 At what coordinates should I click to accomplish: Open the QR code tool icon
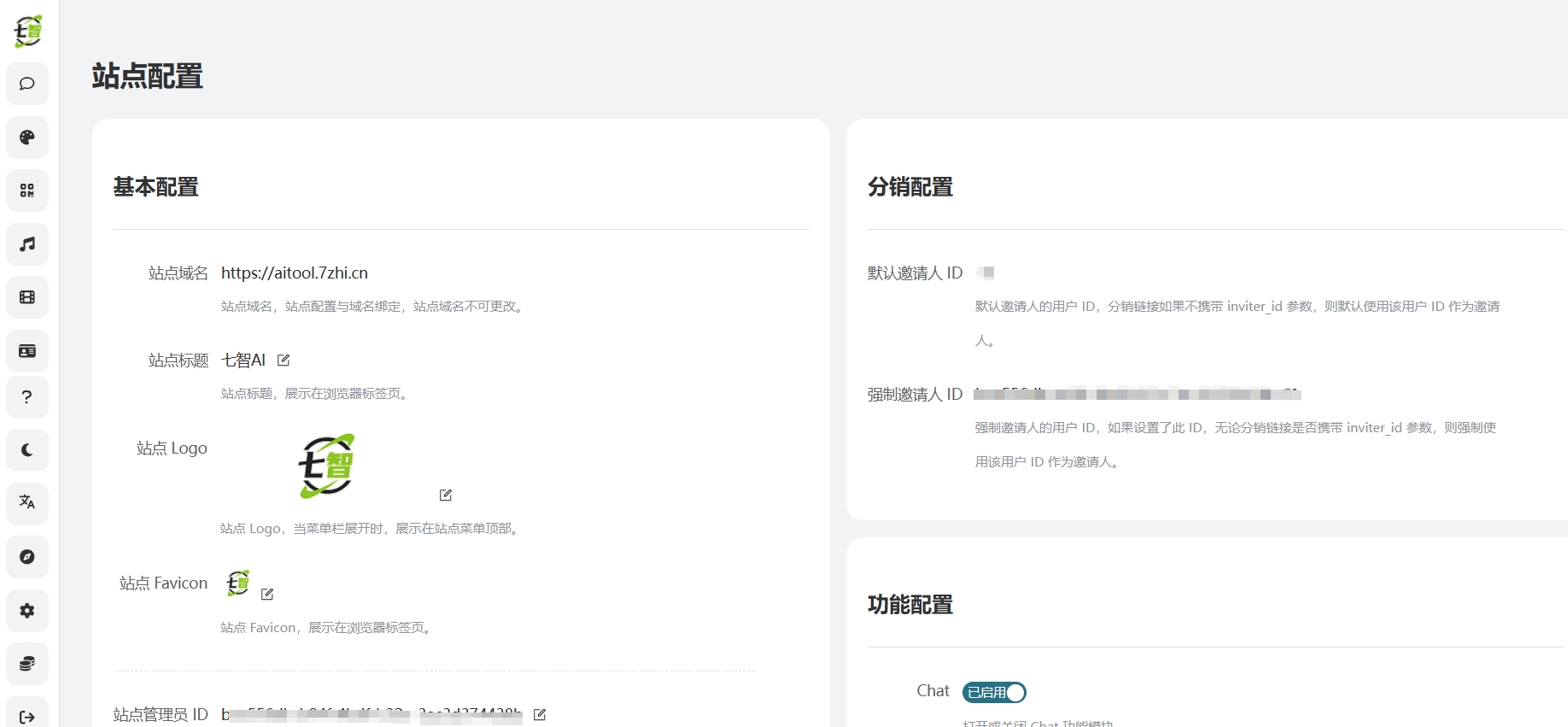point(27,191)
